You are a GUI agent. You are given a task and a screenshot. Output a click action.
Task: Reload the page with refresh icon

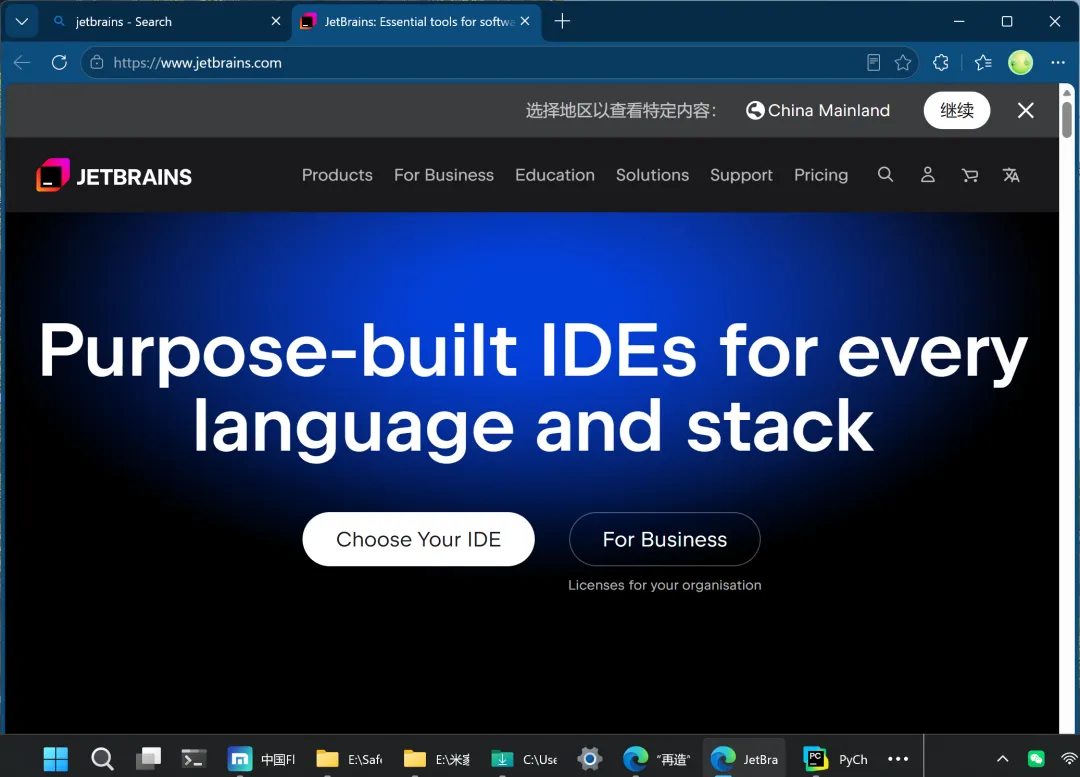tap(59, 63)
